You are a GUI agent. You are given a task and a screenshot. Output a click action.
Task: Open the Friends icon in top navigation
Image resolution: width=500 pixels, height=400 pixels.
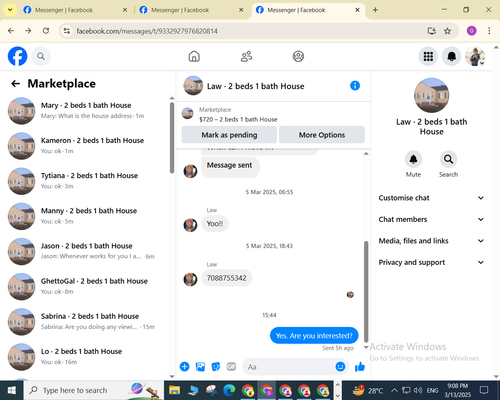pos(246,56)
